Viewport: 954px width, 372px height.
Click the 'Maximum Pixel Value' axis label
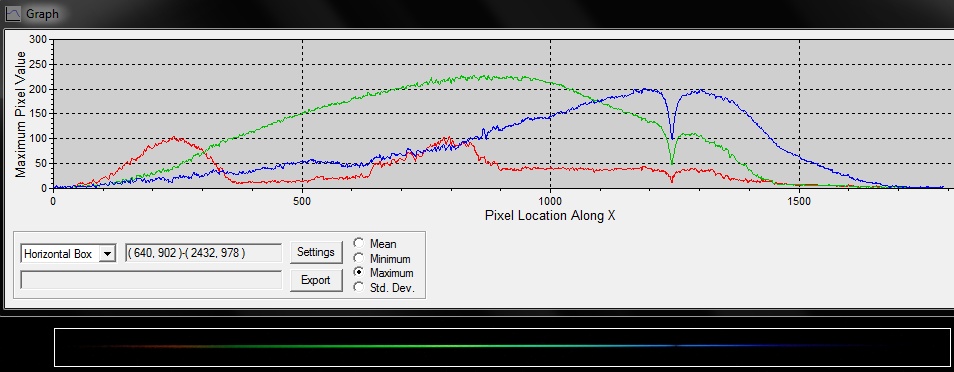point(21,114)
